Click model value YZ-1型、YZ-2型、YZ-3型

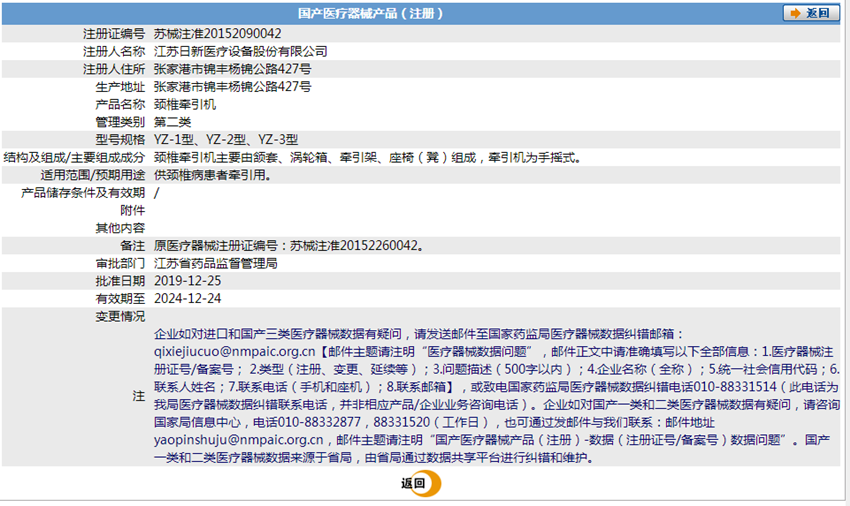click(x=226, y=139)
